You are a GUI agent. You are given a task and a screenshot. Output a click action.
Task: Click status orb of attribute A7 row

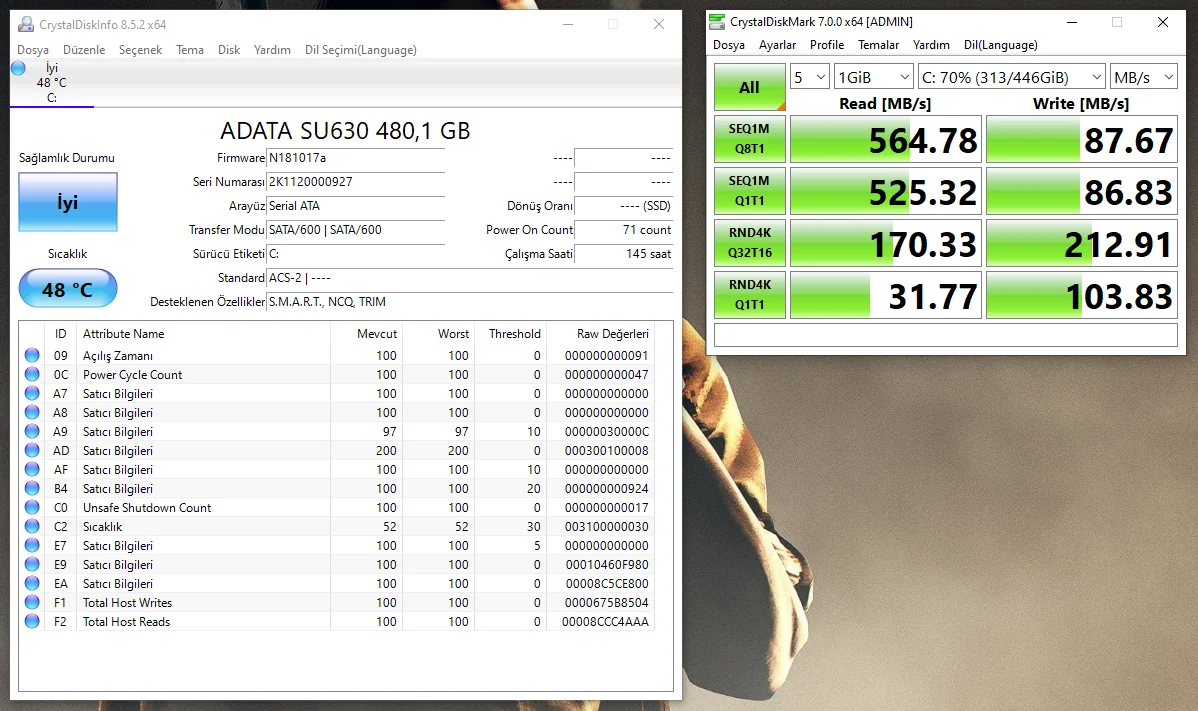(32, 393)
